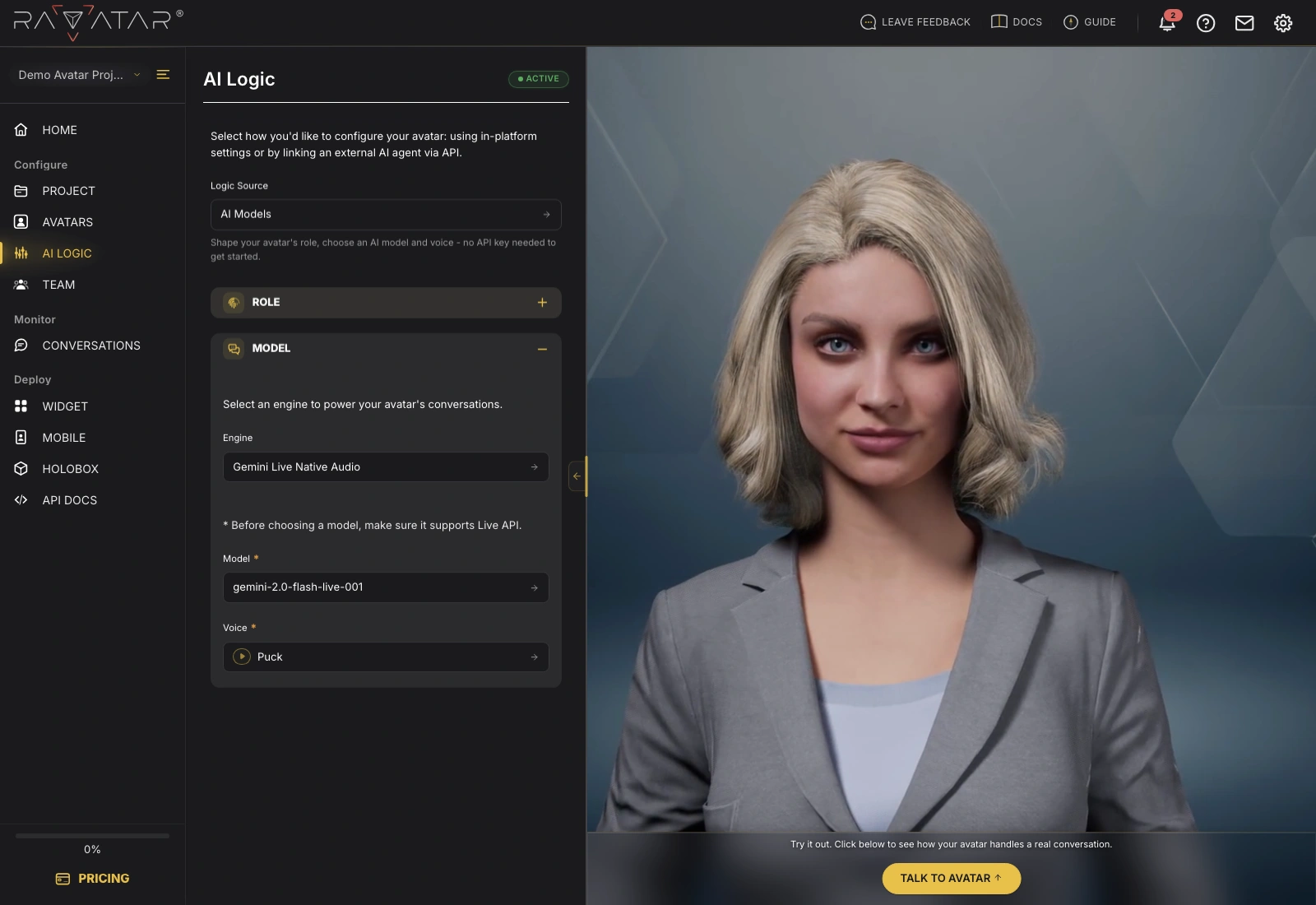Open the GUIDE link
The image size is (1316, 905).
[x=1100, y=22]
